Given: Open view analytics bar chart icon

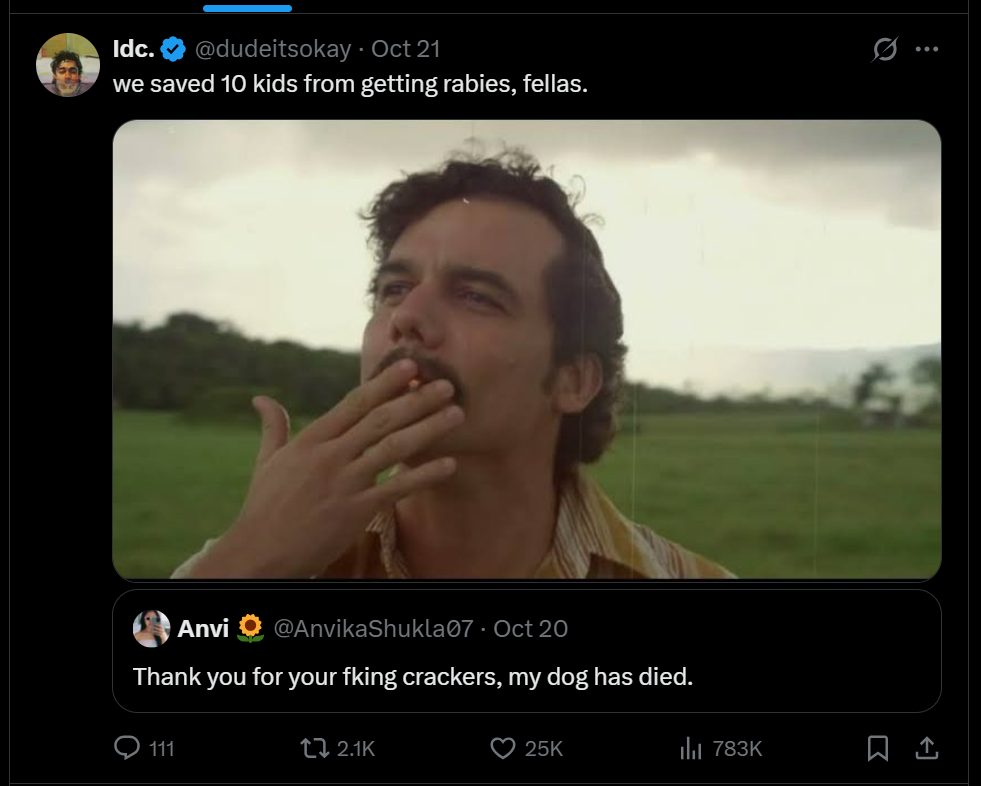Looking at the screenshot, I should (x=691, y=747).
